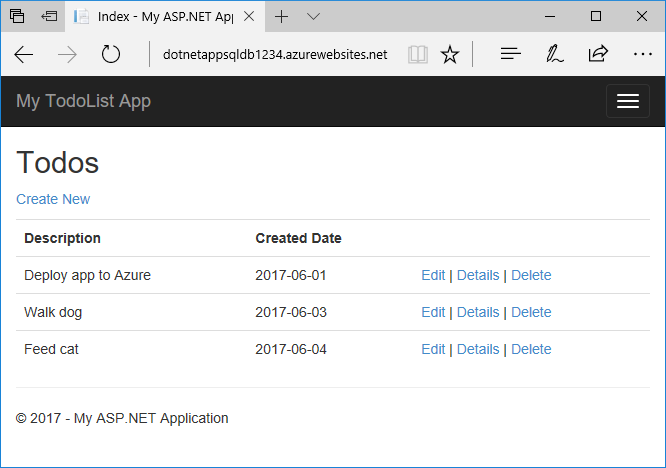Expand the tab previews chevron
The image size is (666, 468).
pyautogui.click(x=313, y=16)
